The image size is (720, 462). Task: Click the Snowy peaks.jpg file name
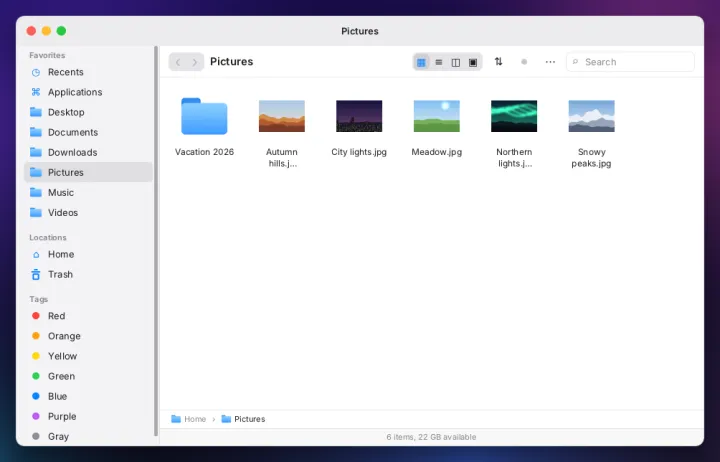click(591, 158)
